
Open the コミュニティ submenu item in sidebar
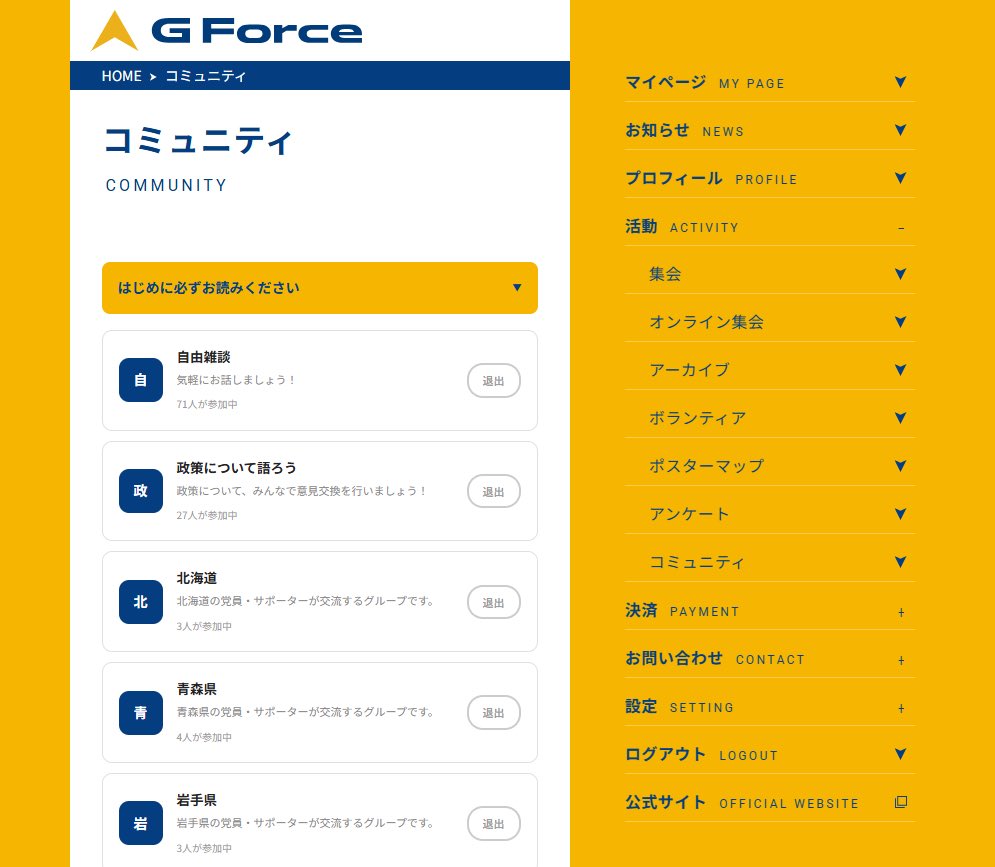pos(770,562)
